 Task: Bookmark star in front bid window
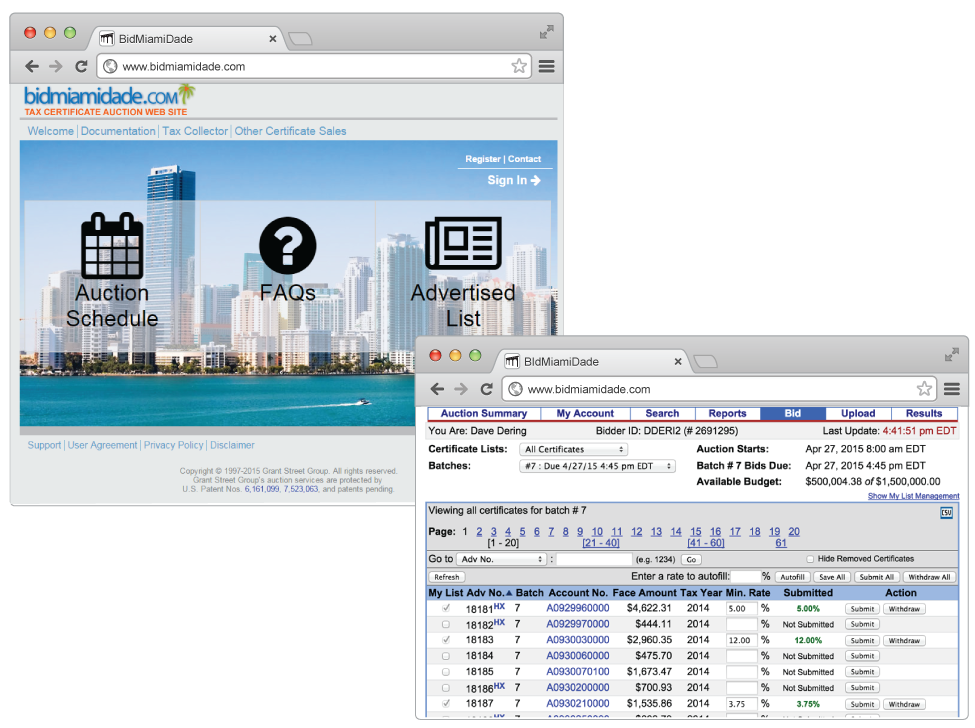pos(924,389)
